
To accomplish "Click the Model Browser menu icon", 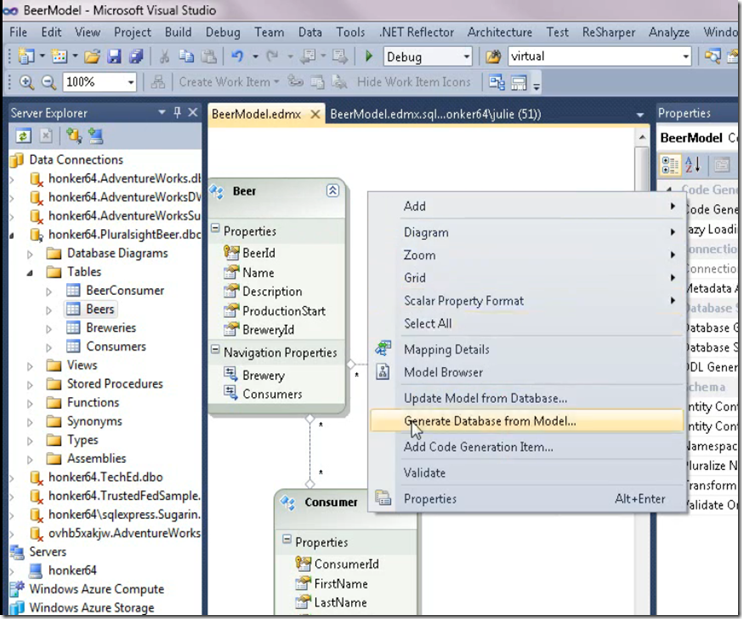I will tap(382, 372).
